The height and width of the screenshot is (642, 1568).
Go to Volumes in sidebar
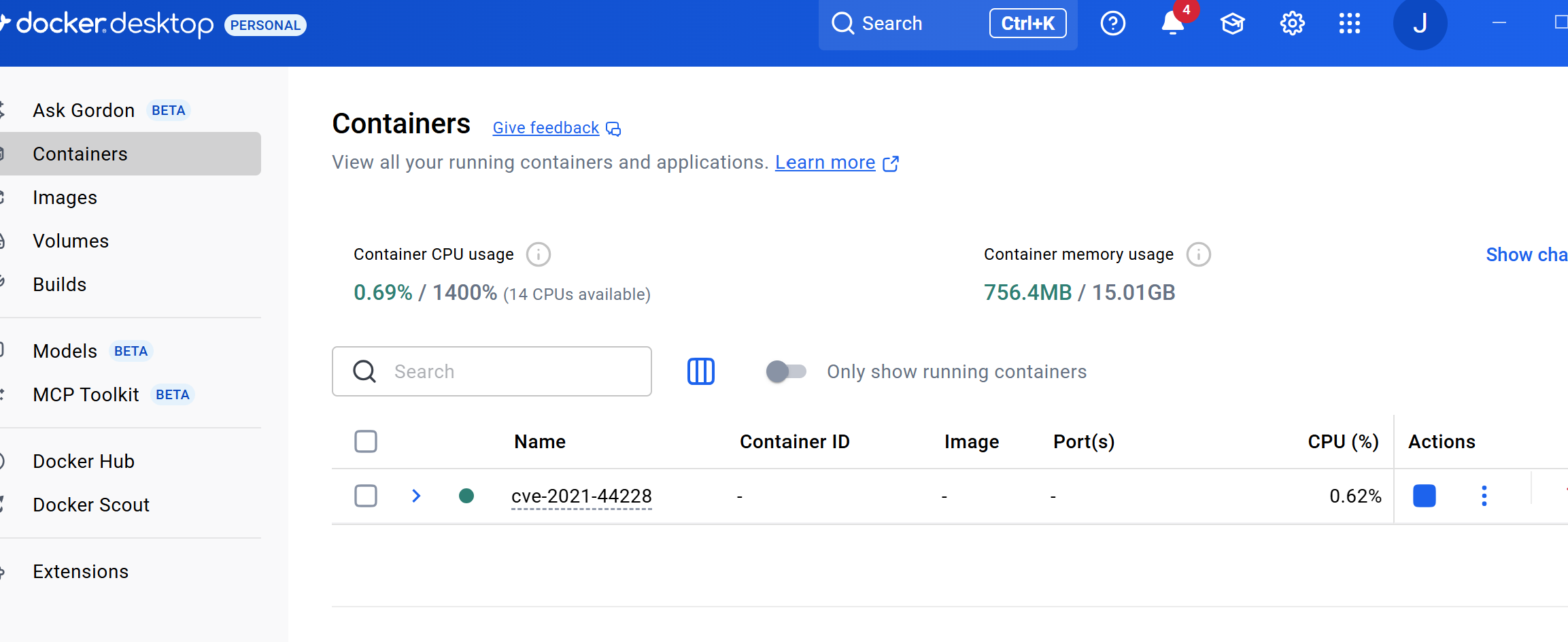click(x=131, y=241)
